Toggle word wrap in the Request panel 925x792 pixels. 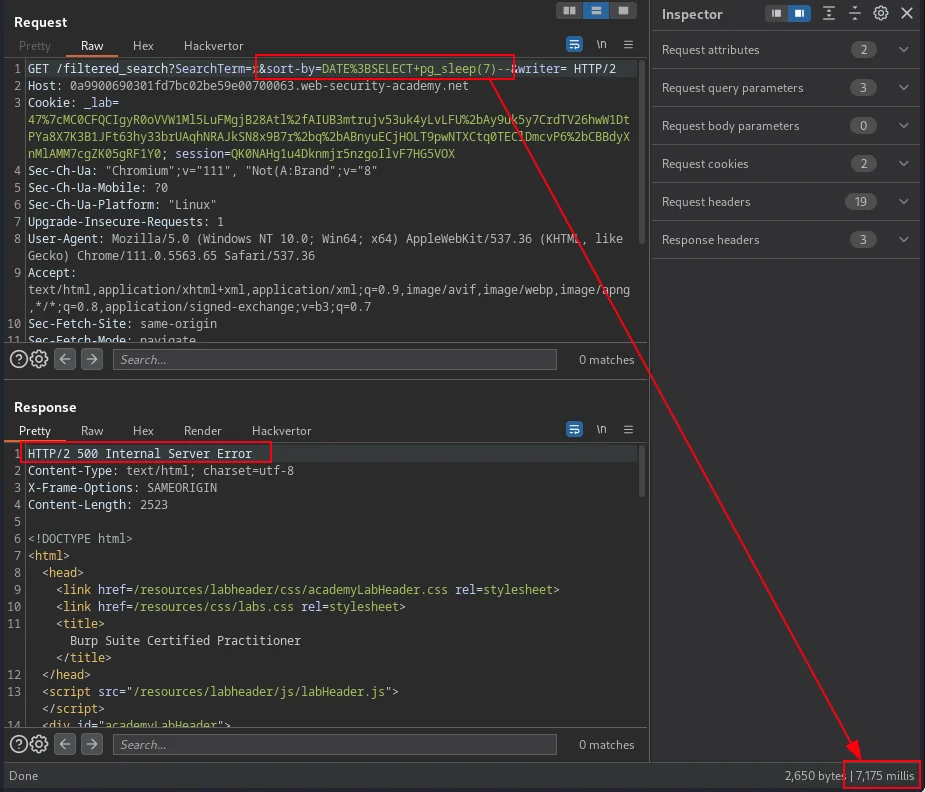574,45
